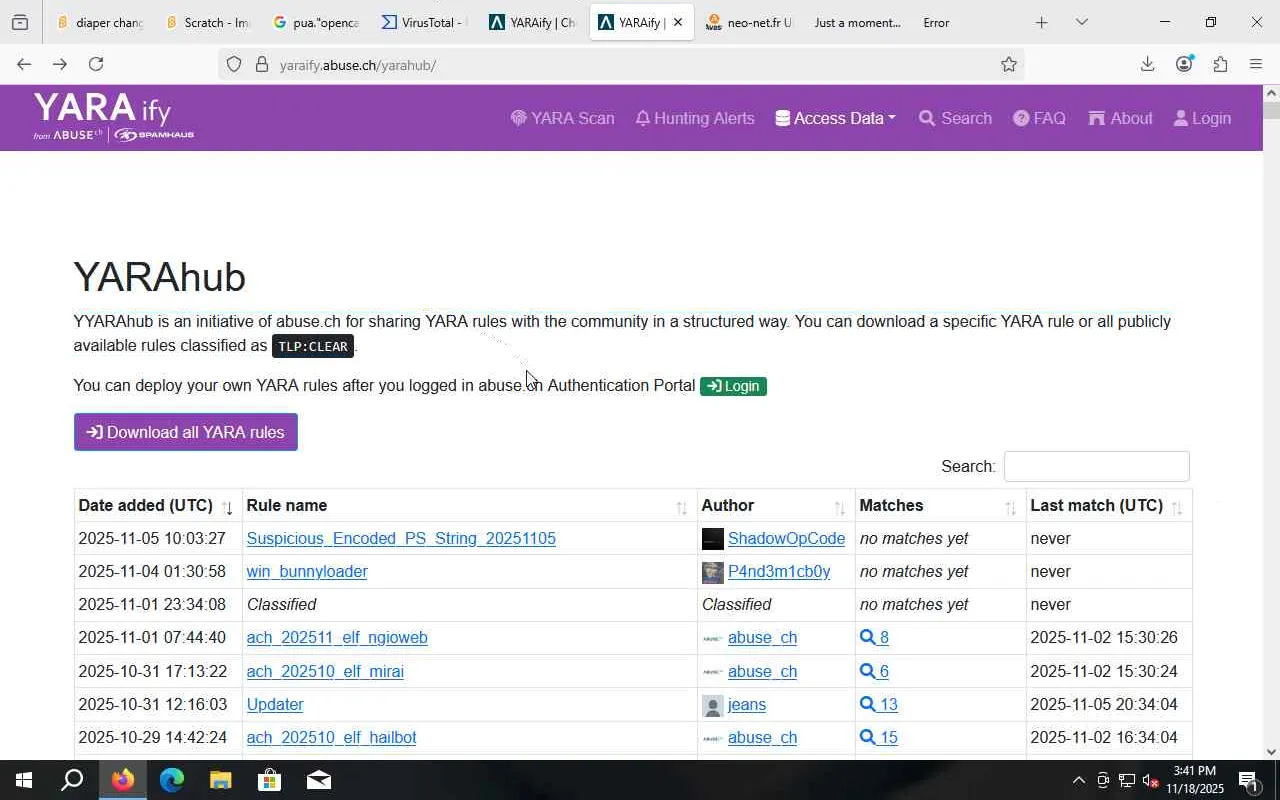Sort table by Rule name column
Image resolution: width=1280 pixels, height=800 pixels.
[469, 506]
